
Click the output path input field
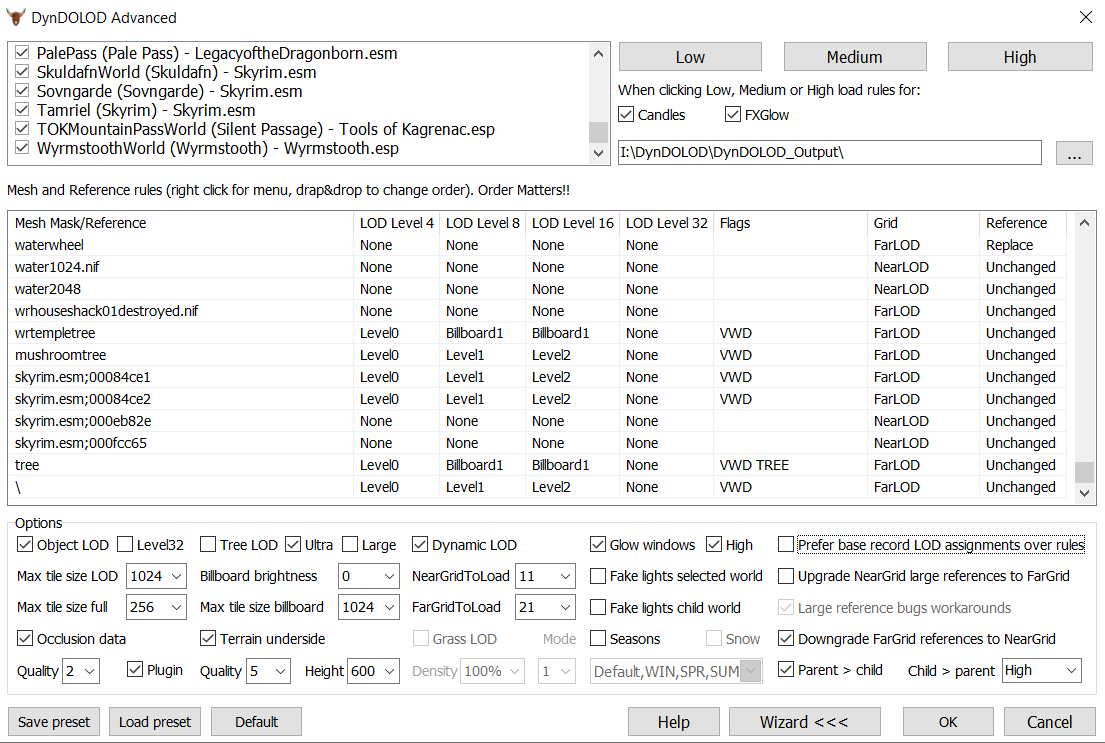[828, 153]
